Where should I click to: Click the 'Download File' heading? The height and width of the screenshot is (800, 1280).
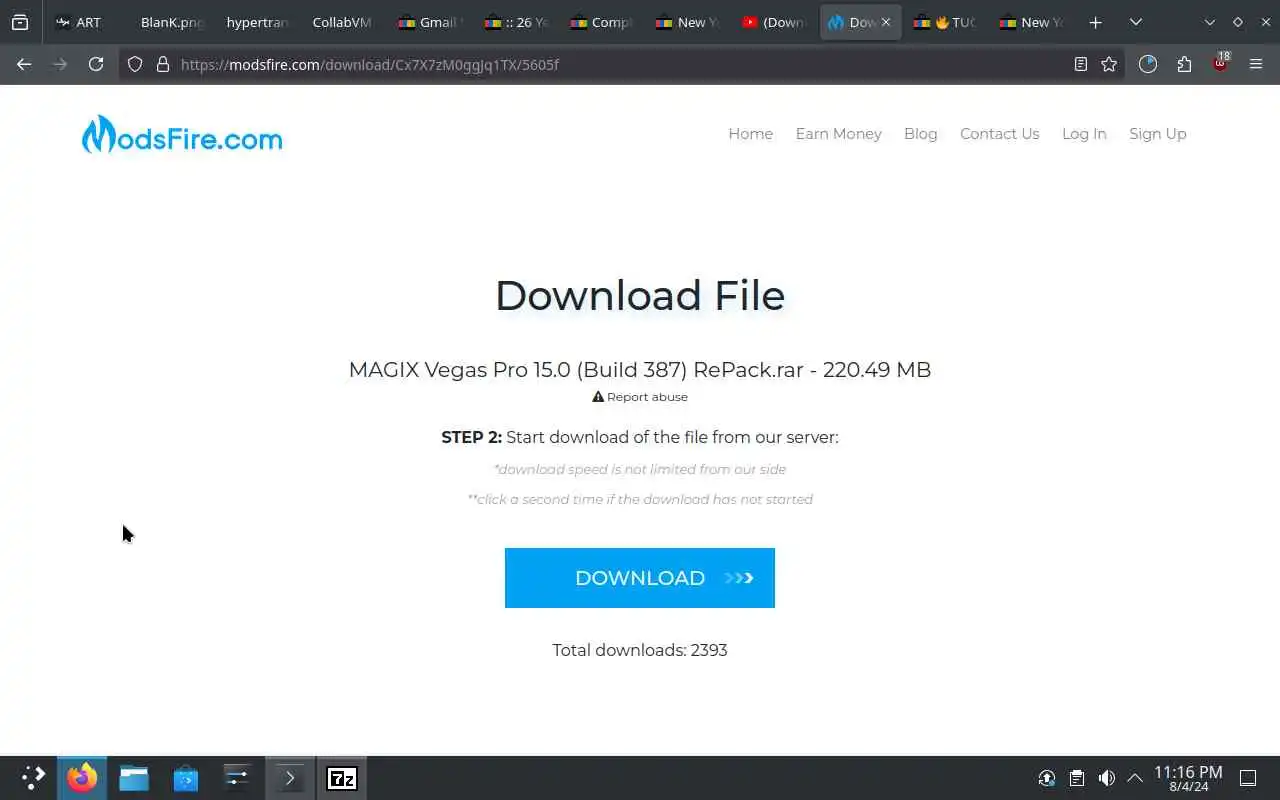(x=640, y=296)
